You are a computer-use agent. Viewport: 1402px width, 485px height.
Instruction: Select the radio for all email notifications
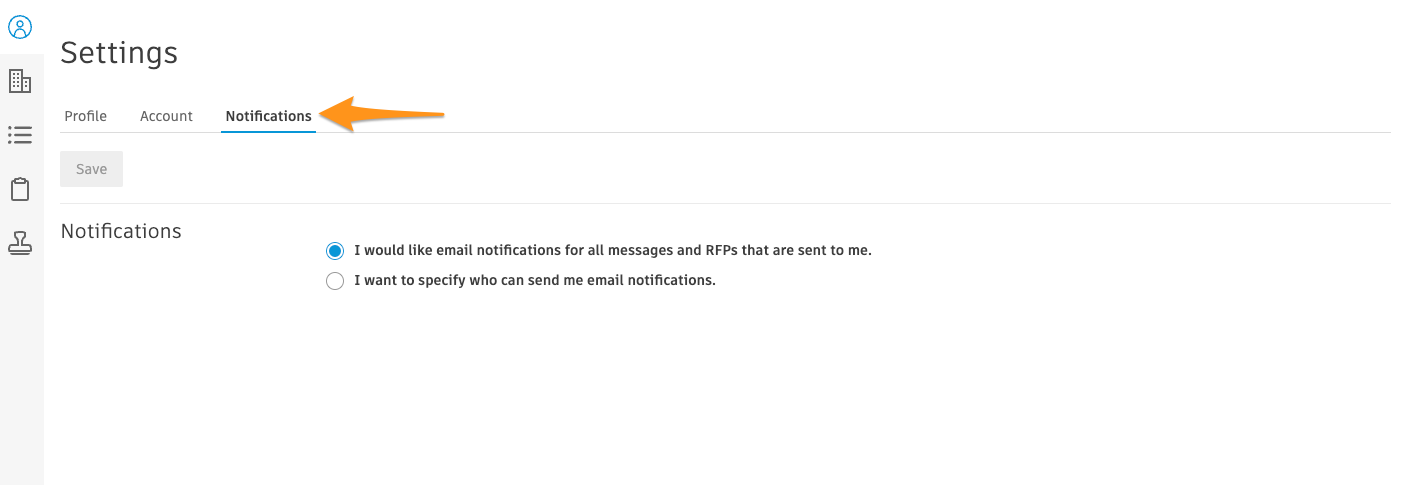tap(335, 251)
